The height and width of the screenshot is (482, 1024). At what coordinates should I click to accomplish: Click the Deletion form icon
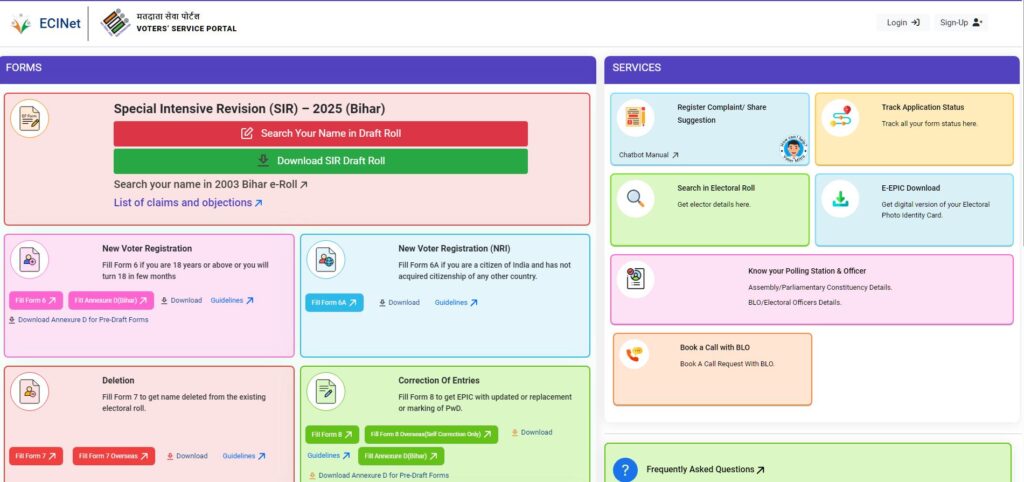(30, 392)
